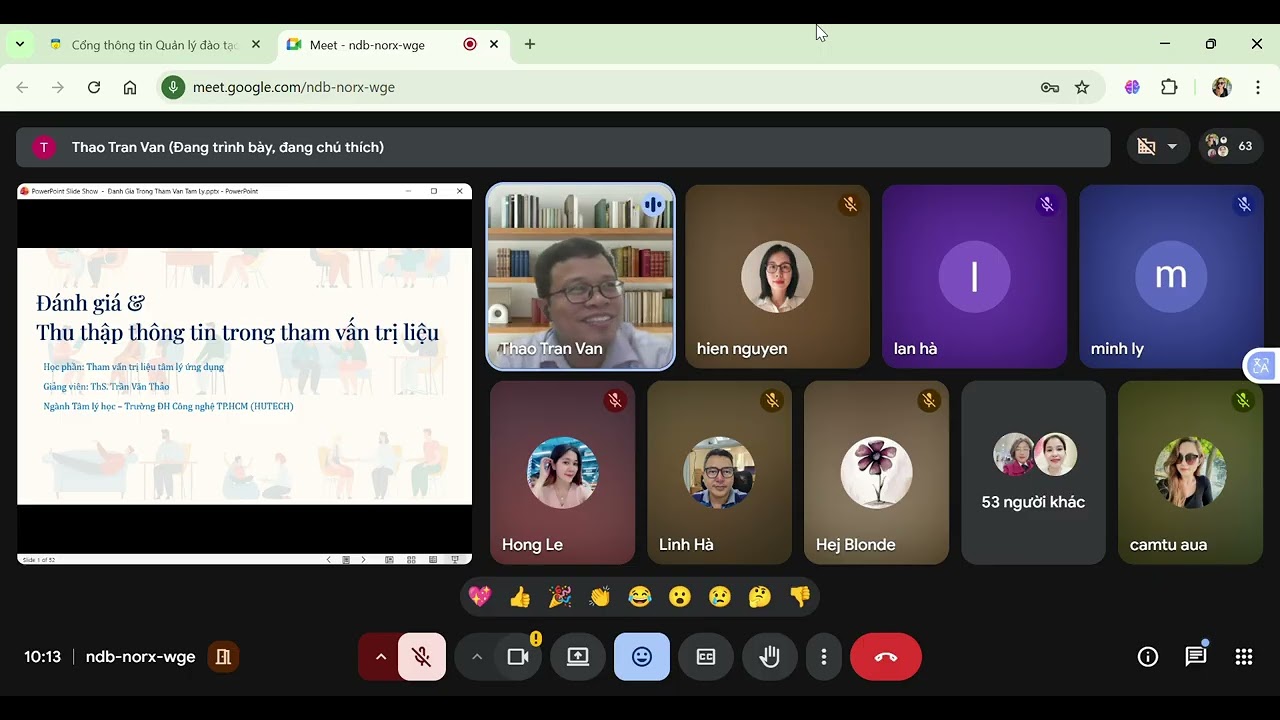Go back in browser history

point(22,88)
